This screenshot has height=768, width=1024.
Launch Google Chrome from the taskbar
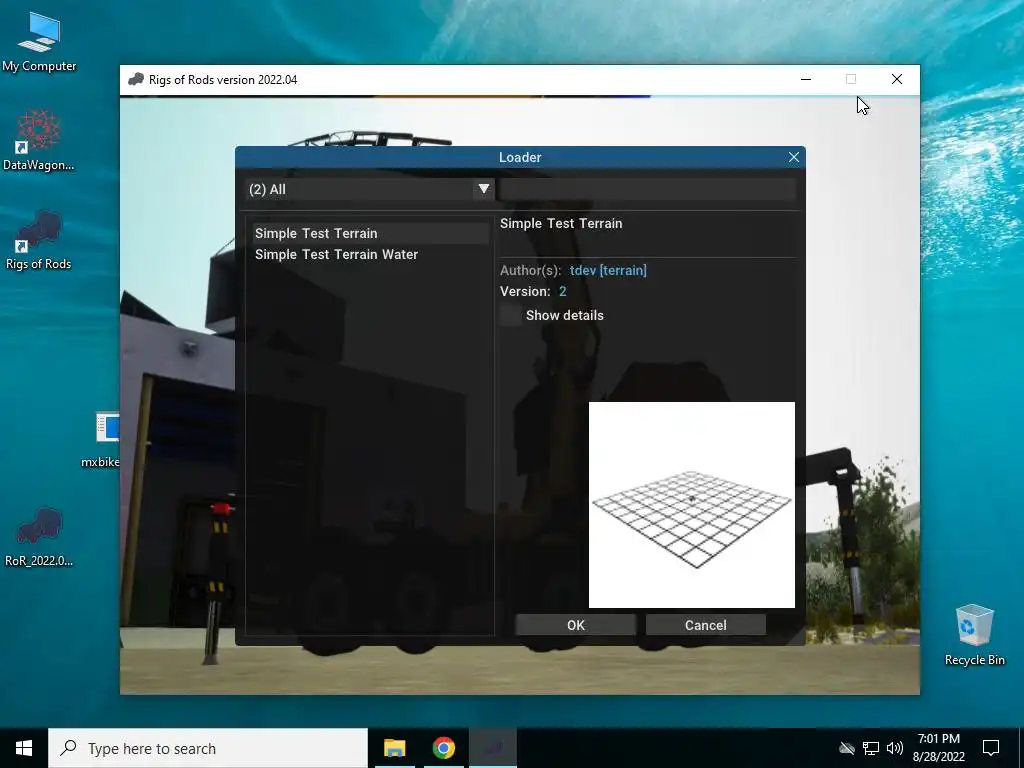tap(443, 748)
